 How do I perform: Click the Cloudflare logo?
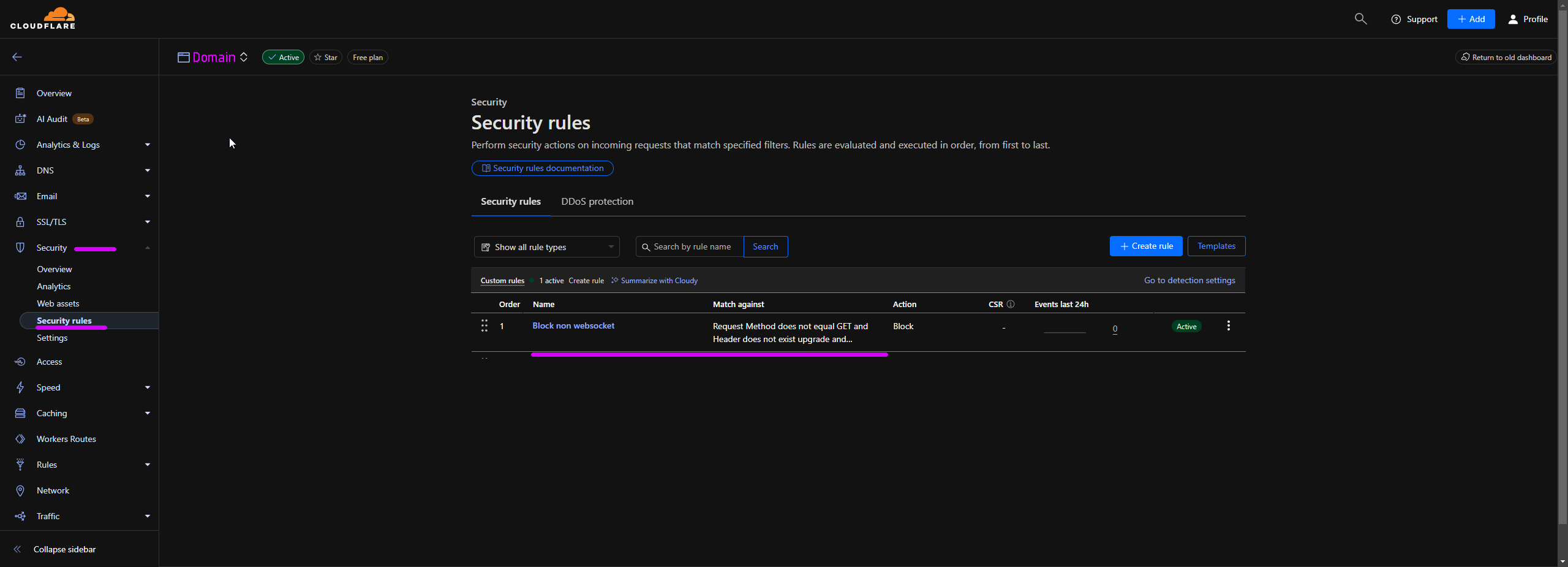[x=43, y=18]
